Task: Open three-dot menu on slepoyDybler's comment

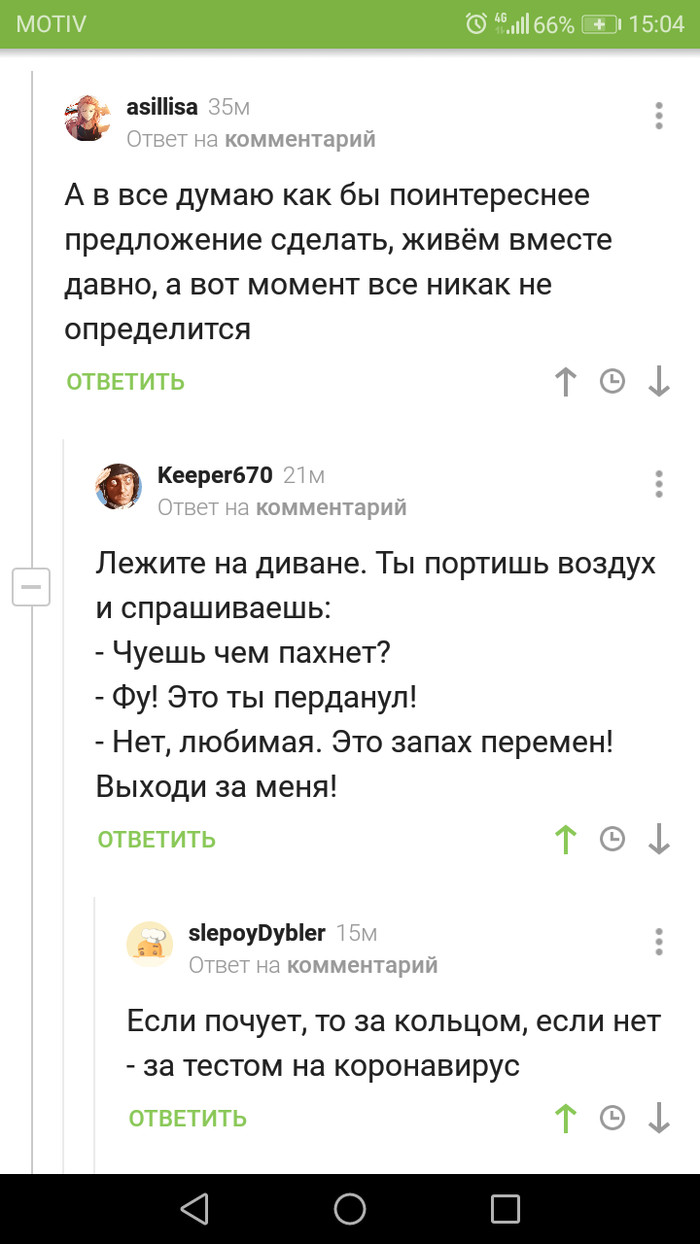Action: pos(659,941)
